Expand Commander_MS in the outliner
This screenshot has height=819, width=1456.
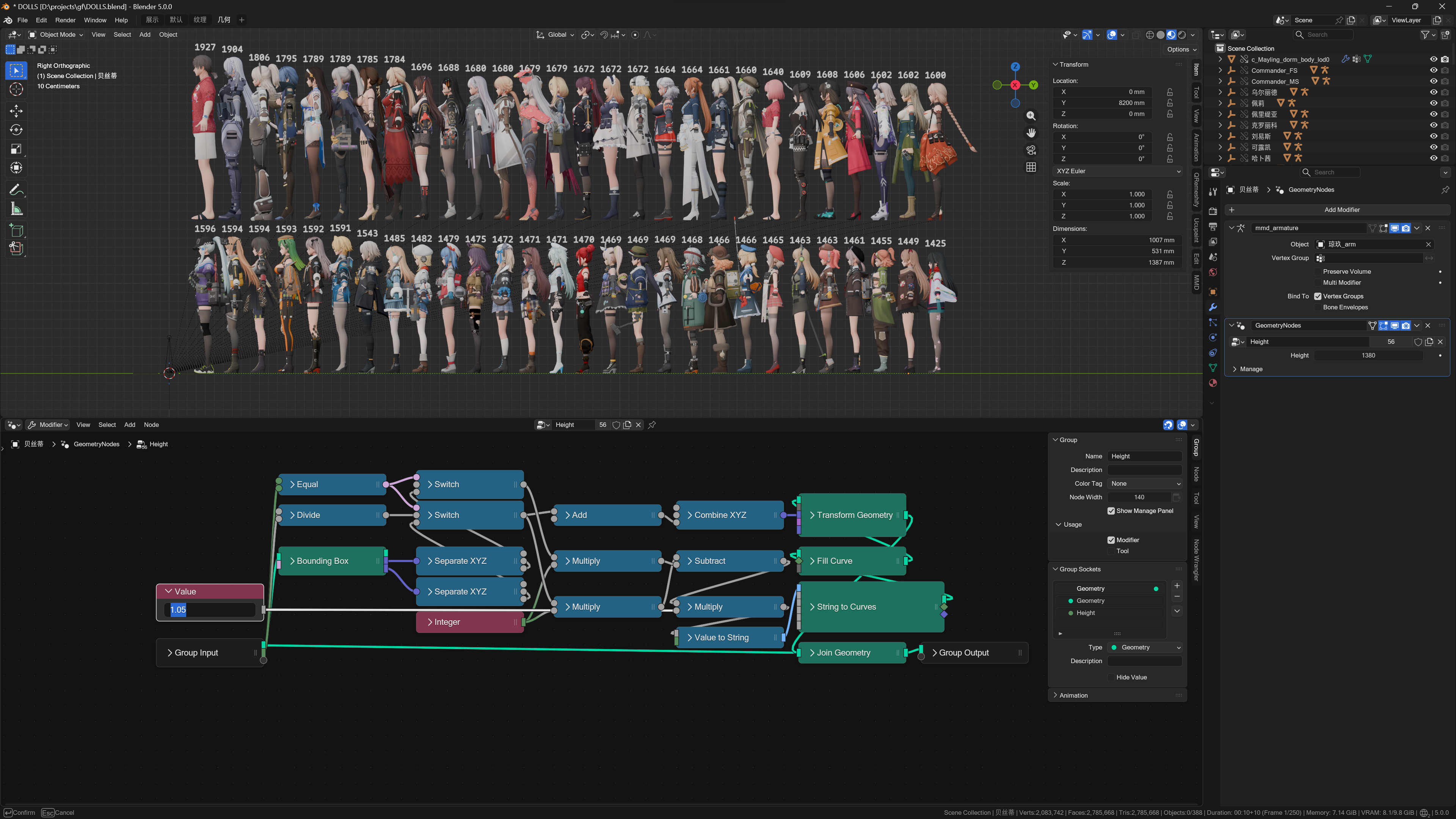coord(1220,82)
